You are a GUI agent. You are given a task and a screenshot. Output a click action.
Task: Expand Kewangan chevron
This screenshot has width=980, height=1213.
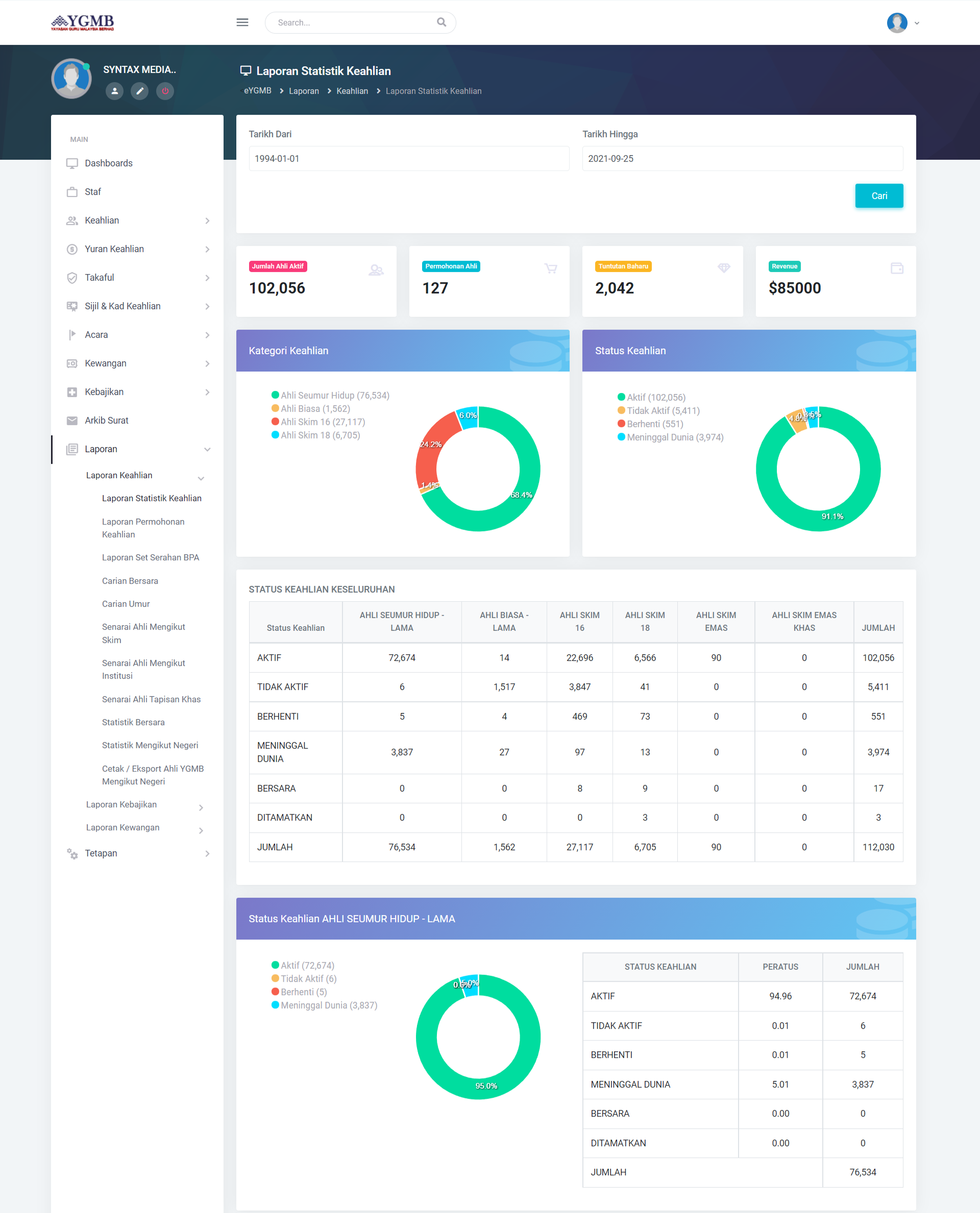(207, 363)
